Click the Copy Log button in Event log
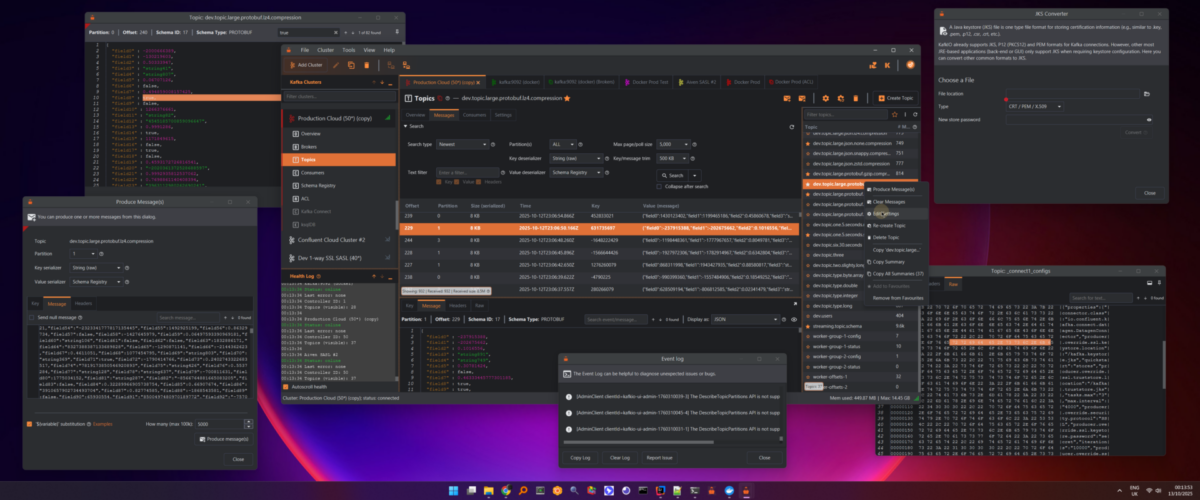Screen dimensions: 1200x500 coord(581,457)
